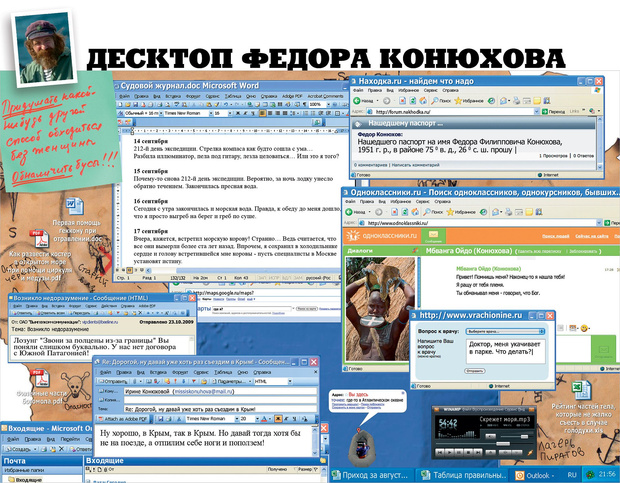Viewport: 620px width, 483px height.
Task: Open the font size 20 dropdown in reply message
Action: [x=257, y=419]
